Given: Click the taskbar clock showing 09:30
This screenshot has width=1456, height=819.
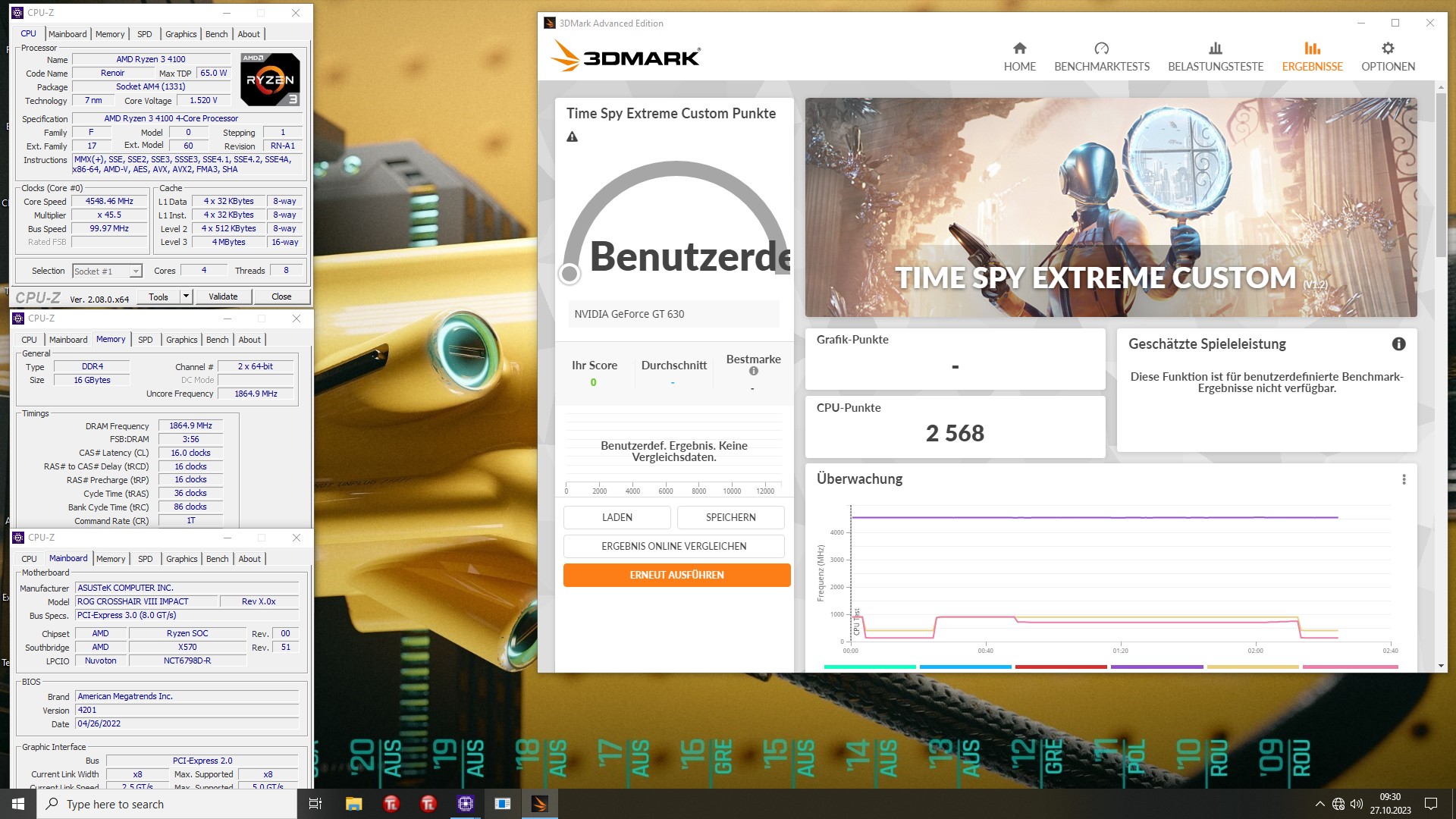Looking at the screenshot, I should (x=1390, y=797).
